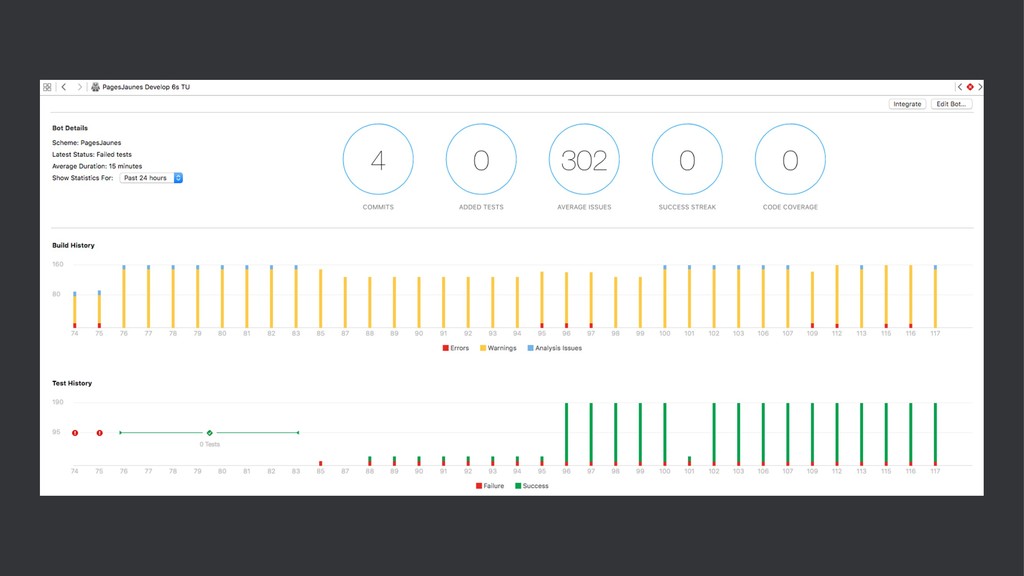Go back with the left arrow
Viewport: 1024px width, 576px height.
coord(64,87)
